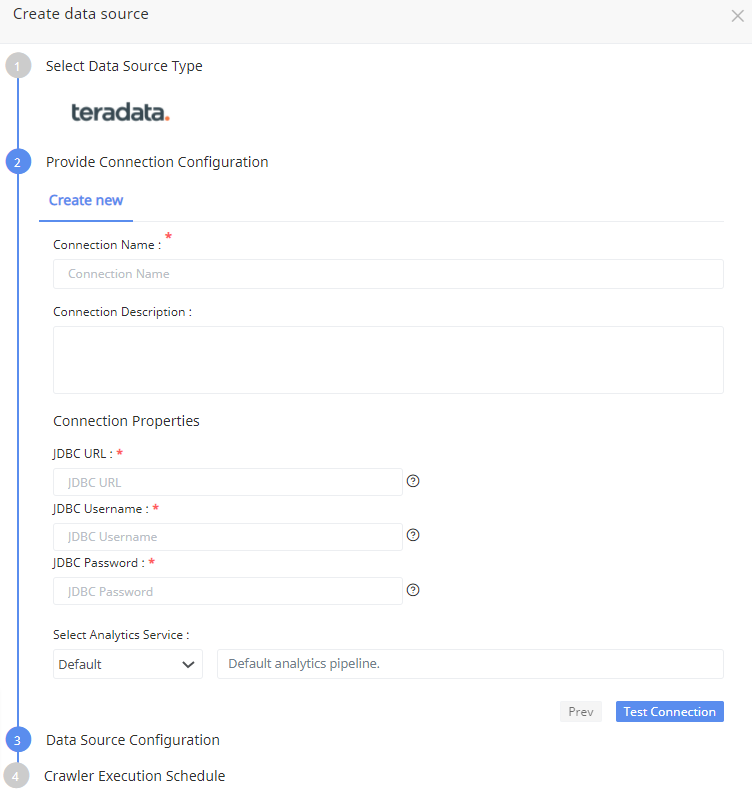
Task: Click the JDBC URL text field
Action: pyautogui.click(x=227, y=482)
